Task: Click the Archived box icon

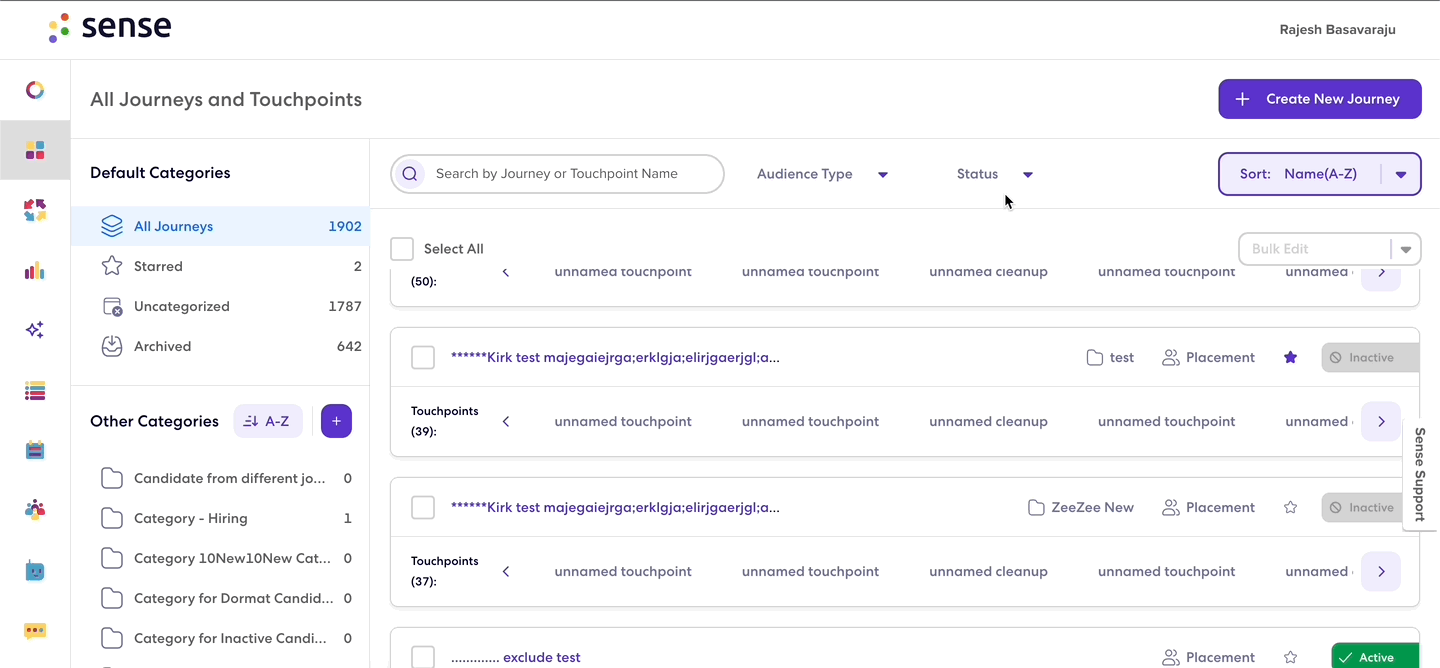Action: pos(112,346)
